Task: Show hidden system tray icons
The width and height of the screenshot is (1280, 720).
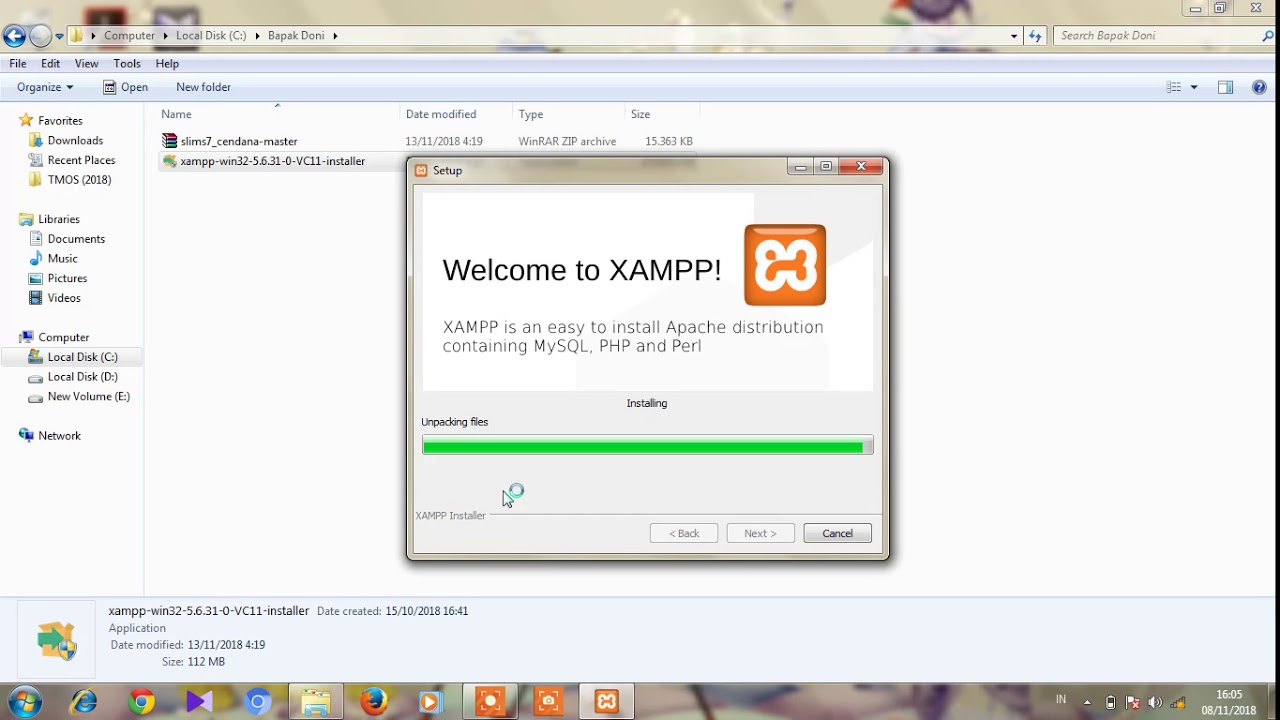Action: tap(1087, 702)
